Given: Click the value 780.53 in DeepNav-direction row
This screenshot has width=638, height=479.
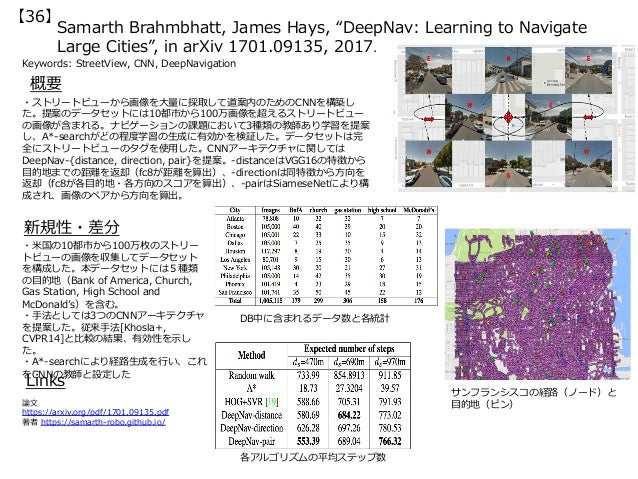Looking at the screenshot, I should click(389, 428).
